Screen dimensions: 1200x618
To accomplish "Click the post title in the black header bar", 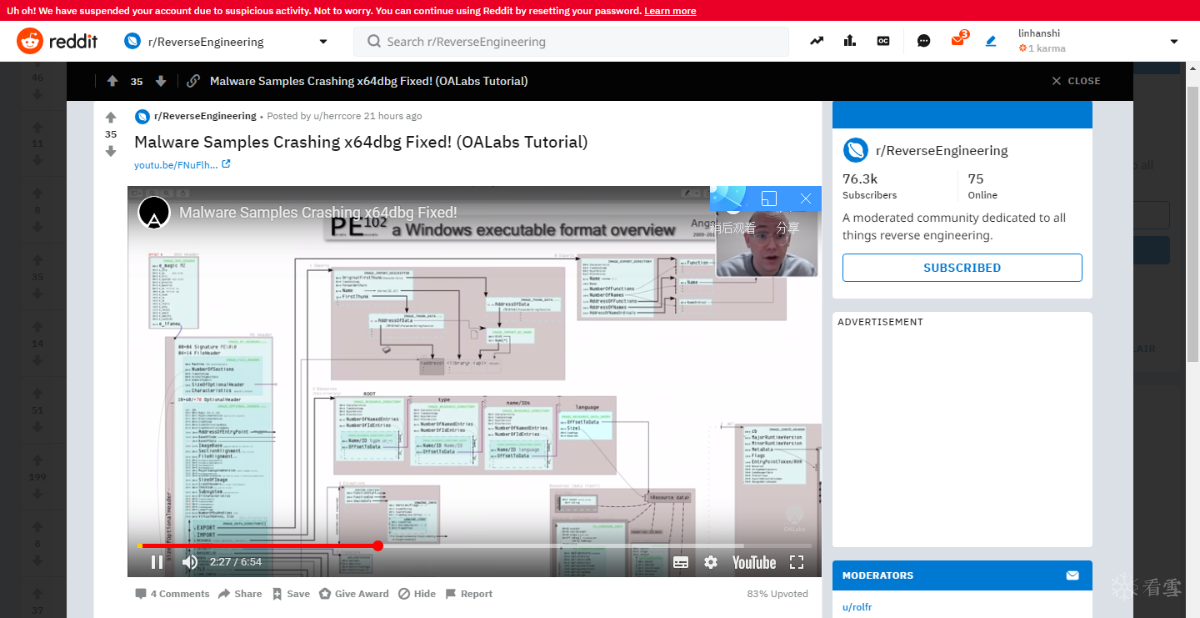I will click(369, 81).
